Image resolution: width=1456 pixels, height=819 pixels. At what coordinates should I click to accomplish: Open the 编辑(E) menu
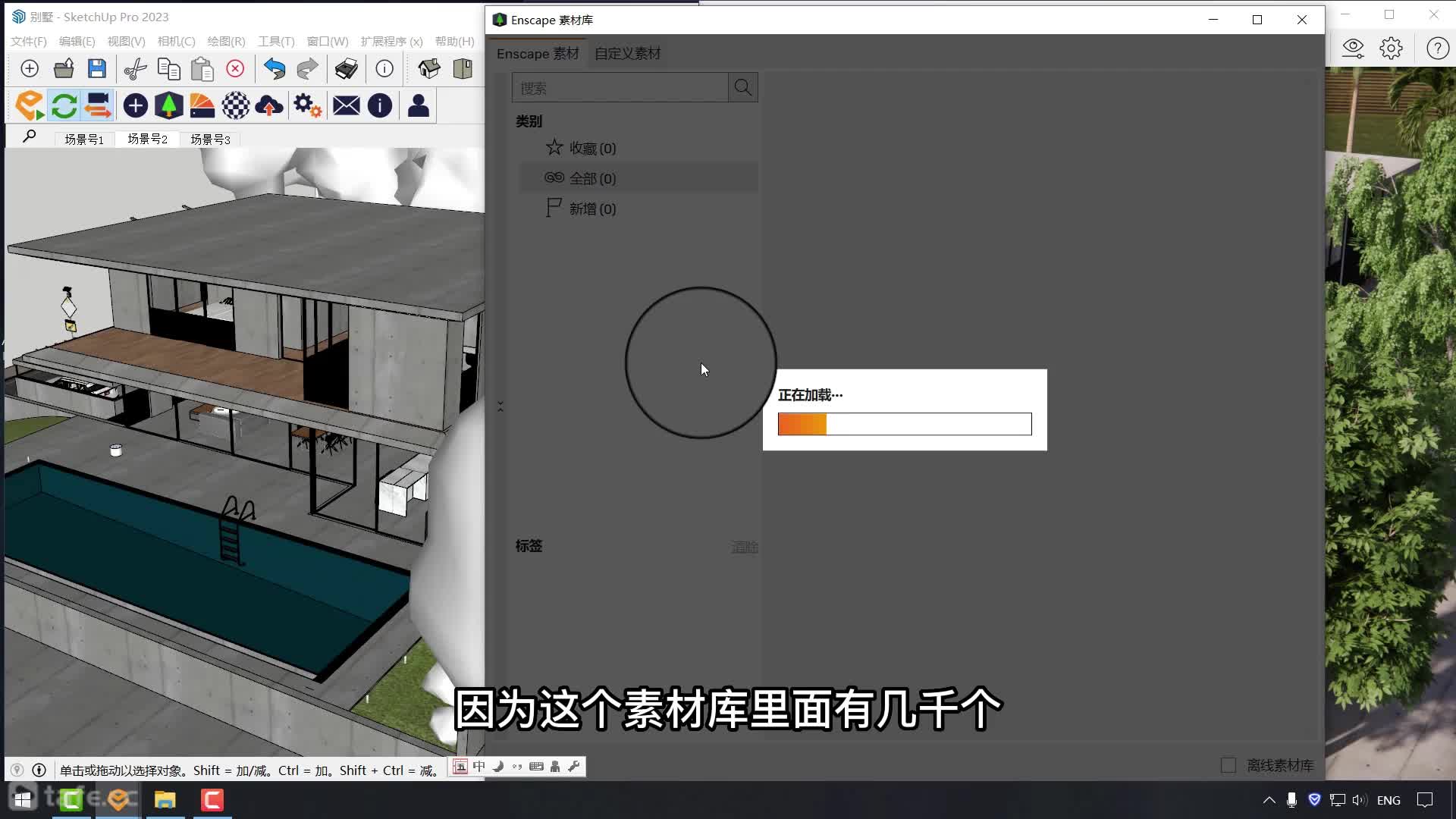pos(77,42)
